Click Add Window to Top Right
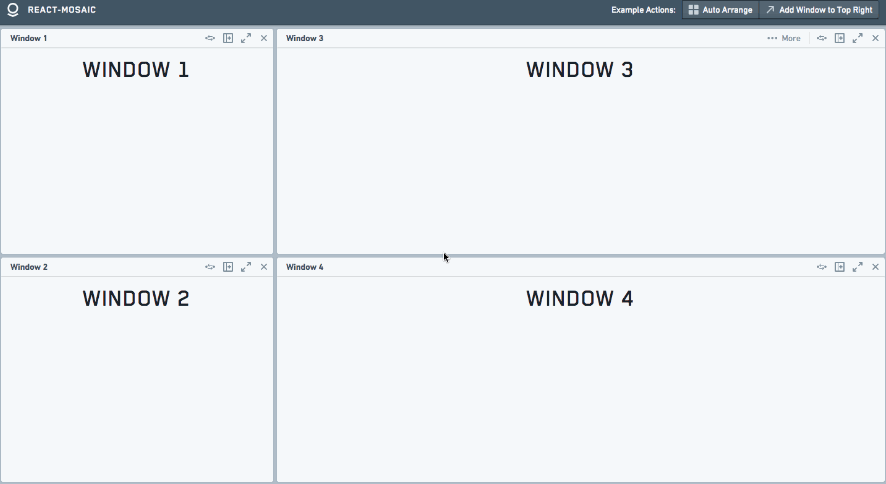886x484 pixels. pyautogui.click(x=819, y=10)
